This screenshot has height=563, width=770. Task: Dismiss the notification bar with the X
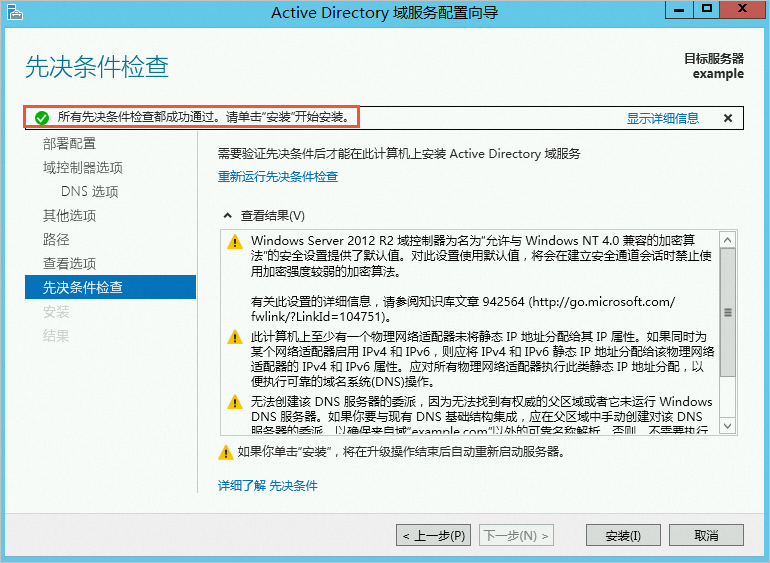coord(728,118)
